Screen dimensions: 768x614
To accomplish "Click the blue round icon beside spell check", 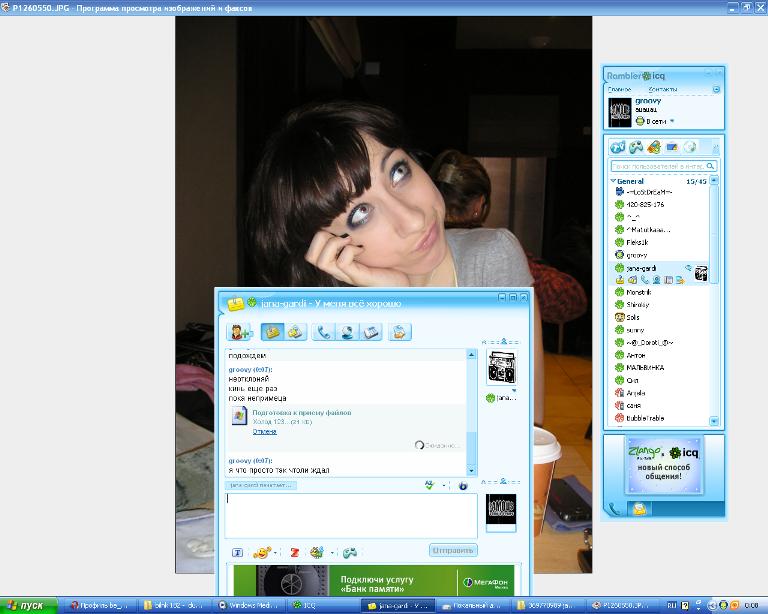I will point(463,486).
